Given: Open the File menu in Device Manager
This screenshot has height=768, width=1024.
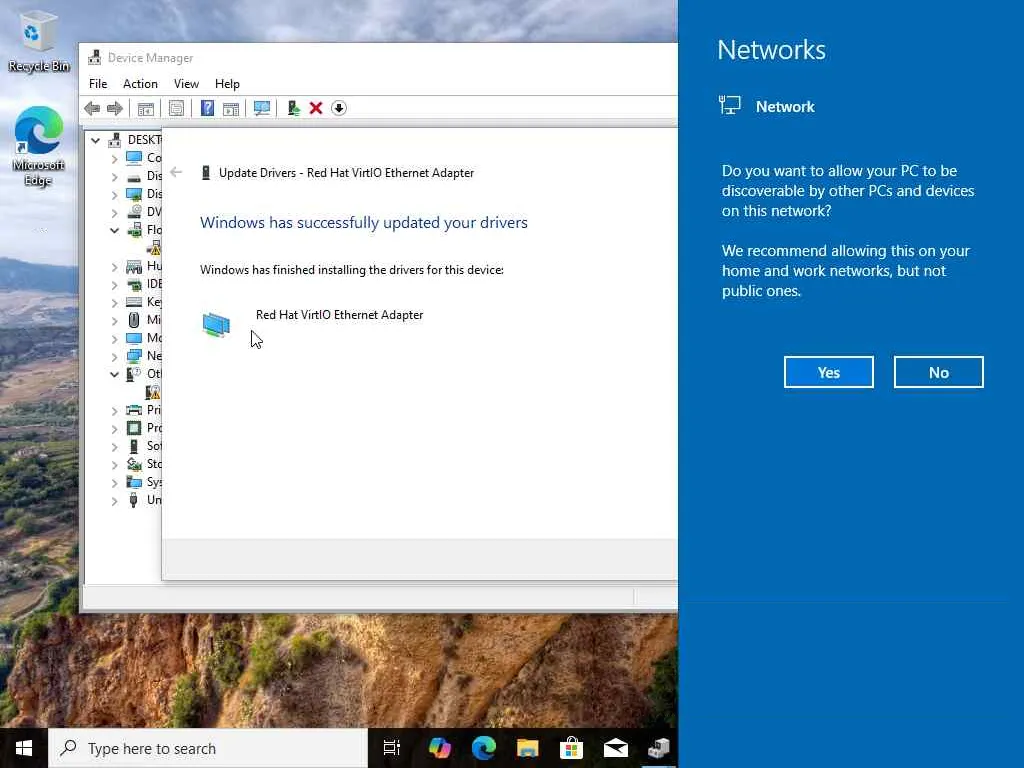Looking at the screenshot, I should click(x=98, y=84).
